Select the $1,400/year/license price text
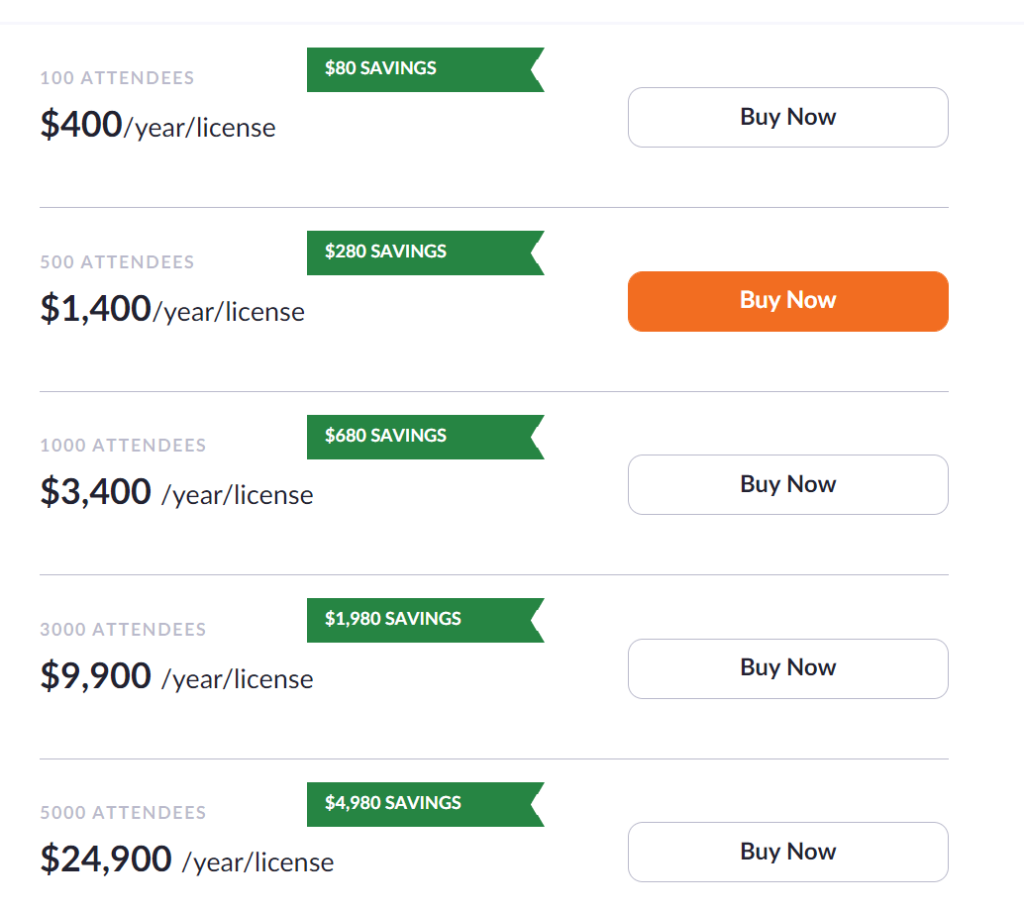1024x909 pixels. 172,309
